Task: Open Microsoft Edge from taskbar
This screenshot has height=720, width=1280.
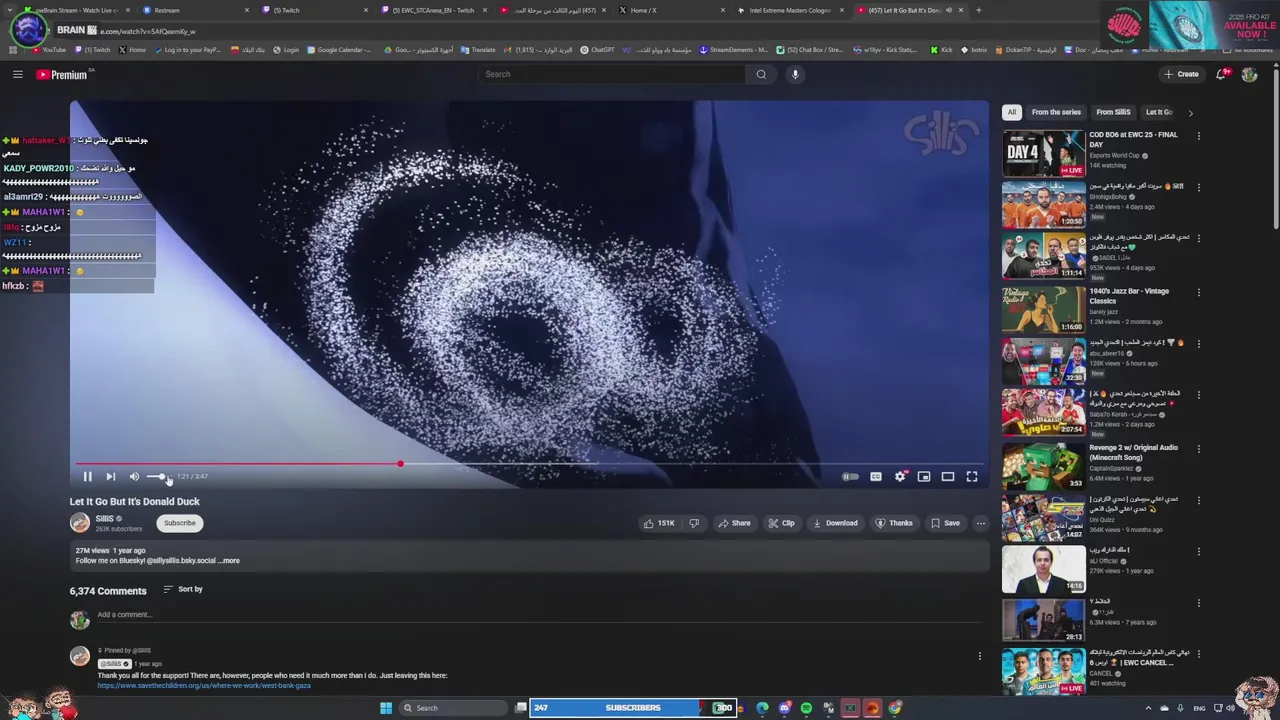Action: tap(763, 708)
